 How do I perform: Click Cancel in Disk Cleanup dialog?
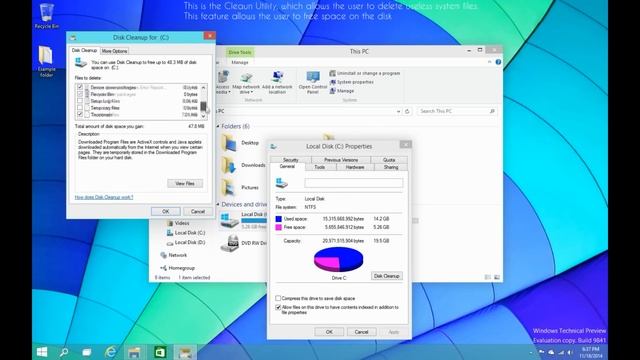(198, 211)
